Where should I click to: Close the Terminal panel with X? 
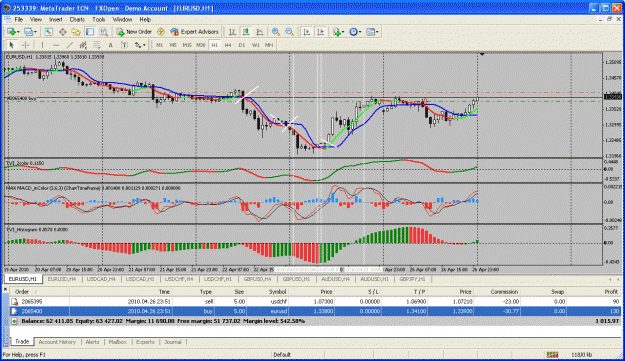click(6, 290)
